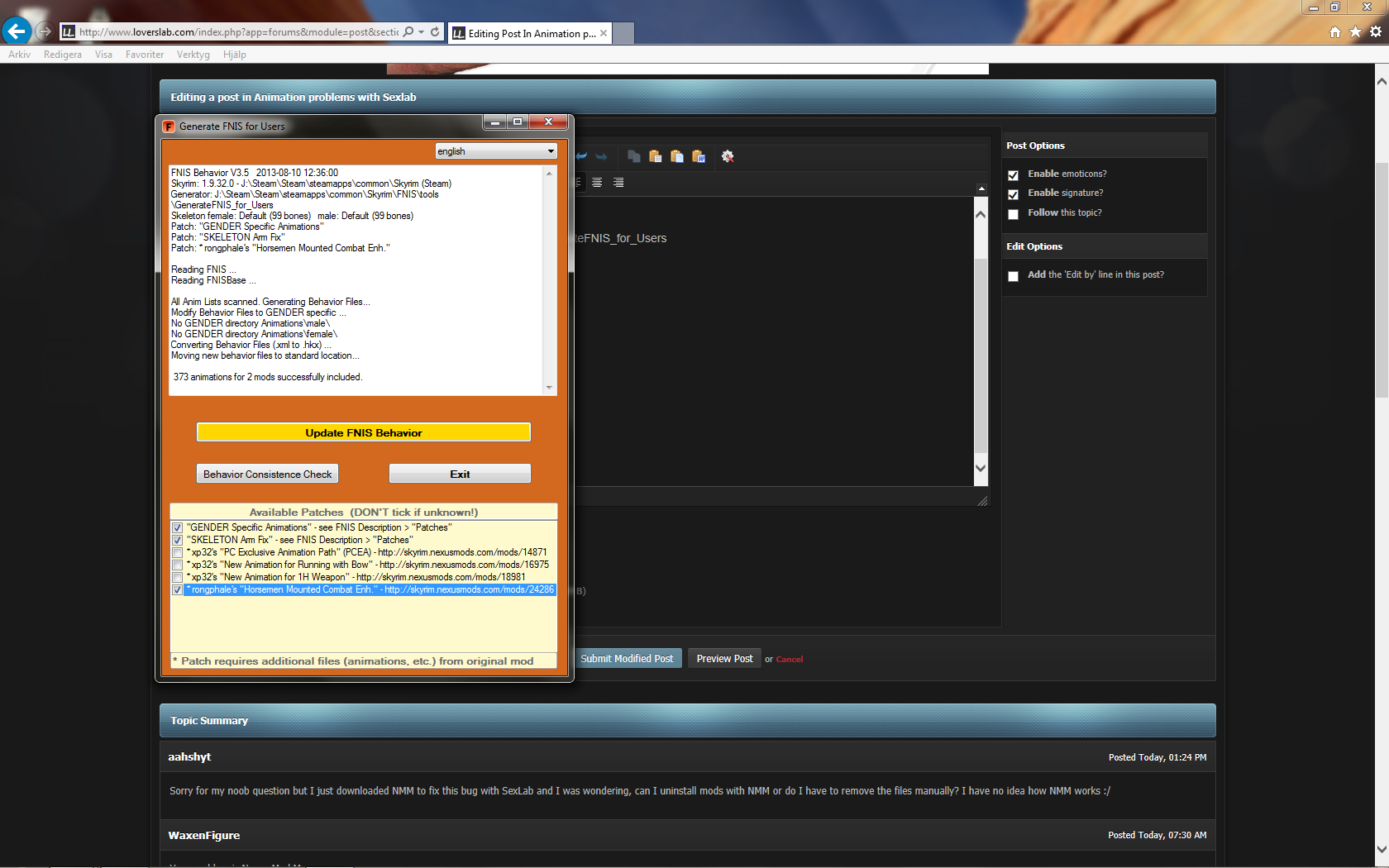The image size is (1389, 868).
Task: Open the Verktyg menu
Action: pyautogui.click(x=193, y=55)
